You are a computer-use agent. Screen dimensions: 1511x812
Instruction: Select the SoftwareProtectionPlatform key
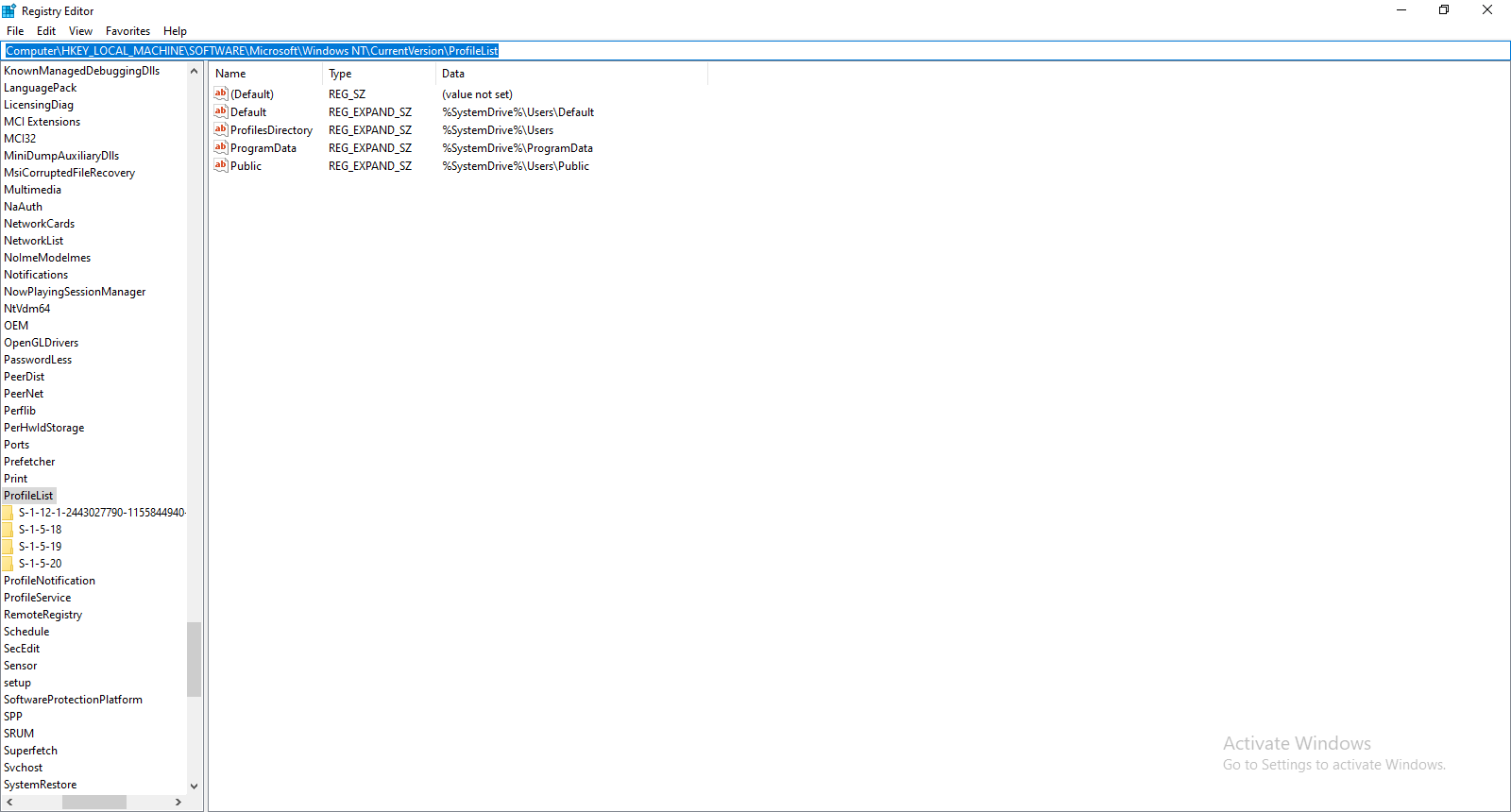point(73,700)
